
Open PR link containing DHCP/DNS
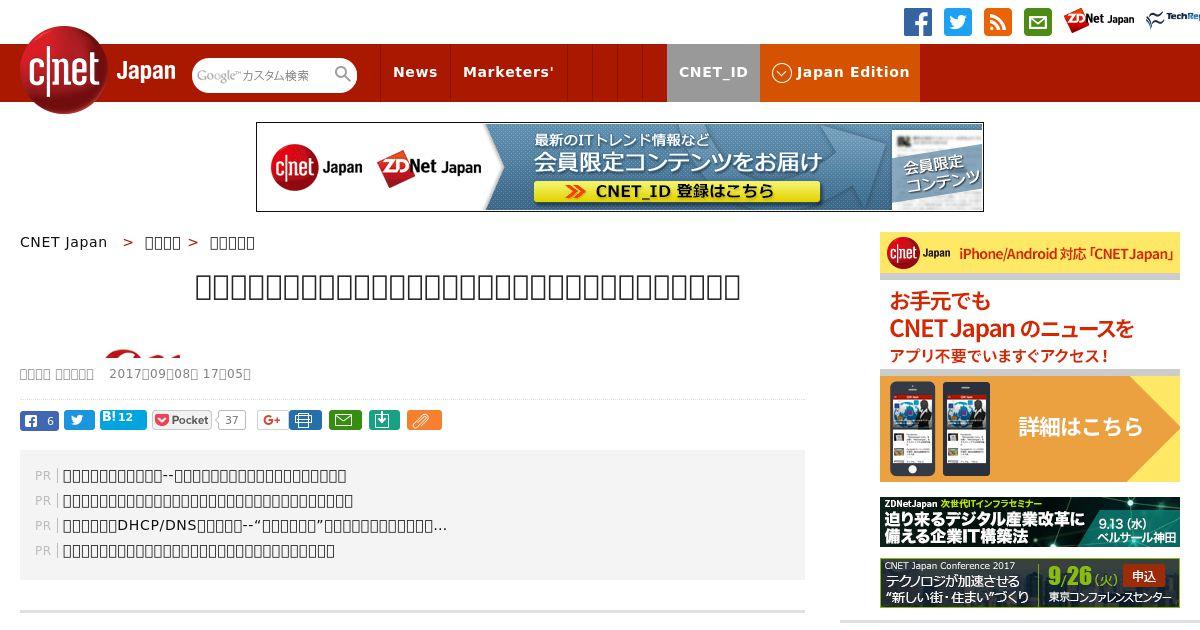(254, 526)
